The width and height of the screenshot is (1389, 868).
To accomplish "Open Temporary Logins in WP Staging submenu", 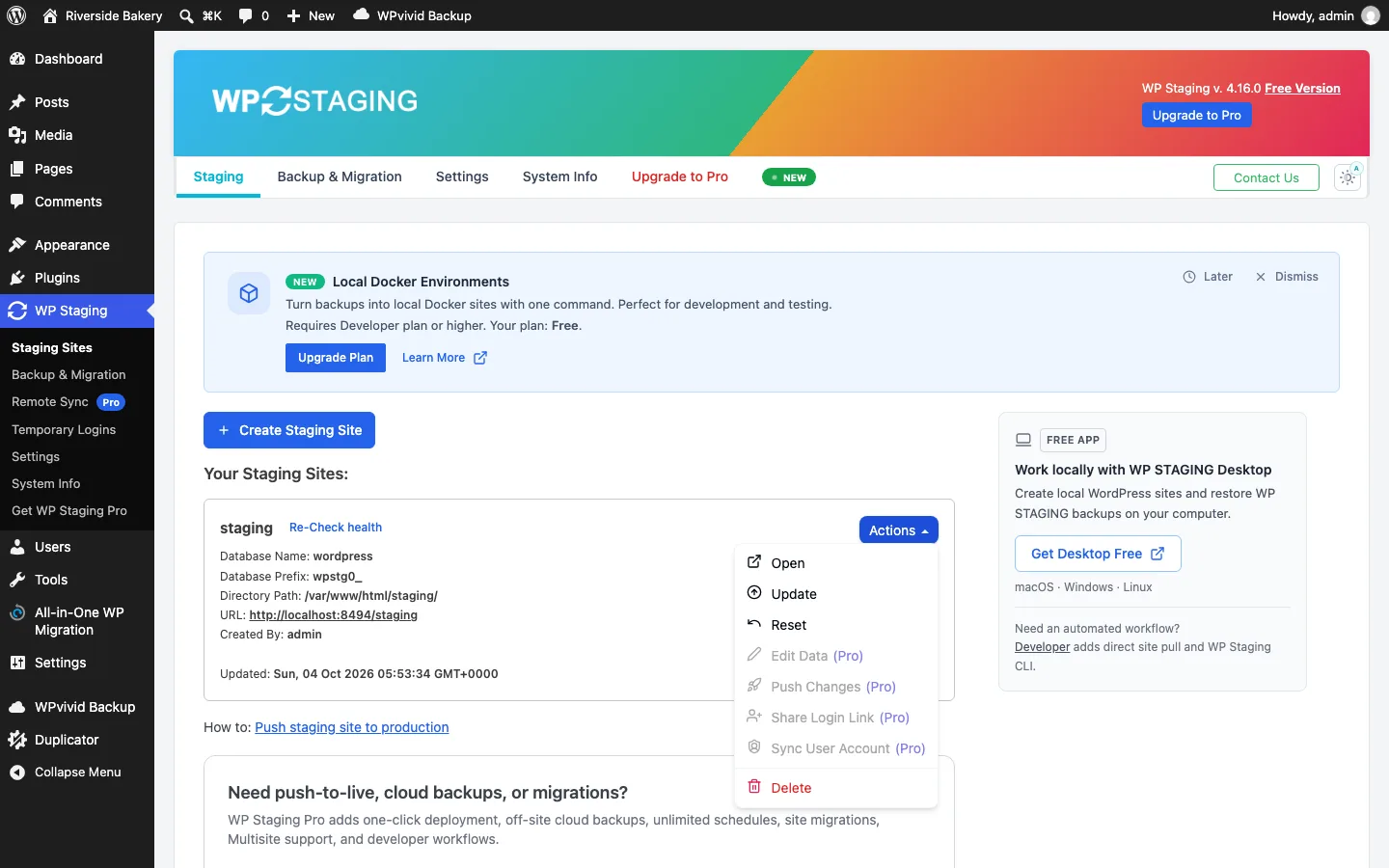I will point(64,429).
